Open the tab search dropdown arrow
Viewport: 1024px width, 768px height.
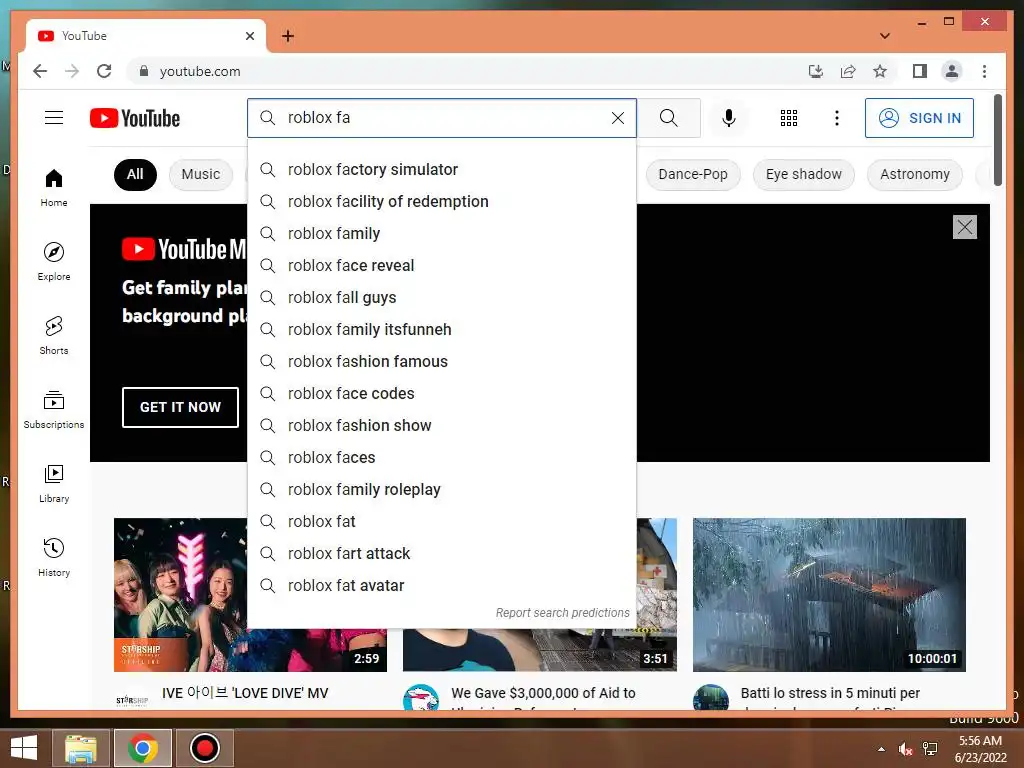(885, 36)
